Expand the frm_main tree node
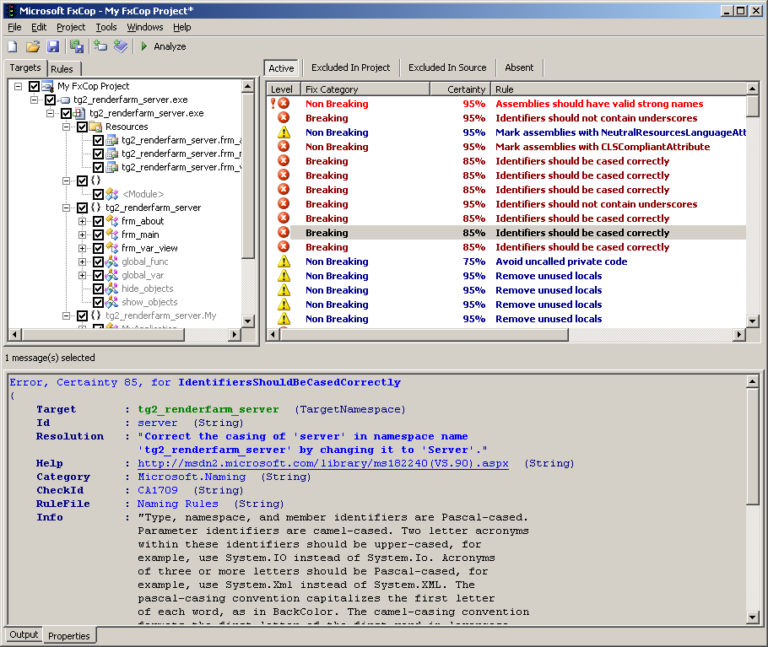 click(x=82, y=235)
